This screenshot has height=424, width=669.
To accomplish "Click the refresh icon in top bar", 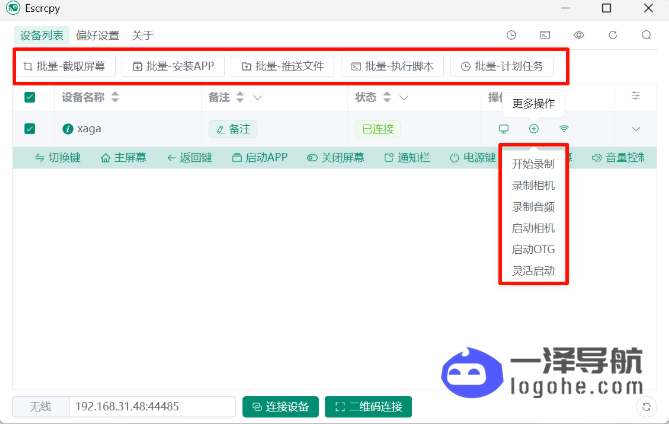I will point(613,35).
